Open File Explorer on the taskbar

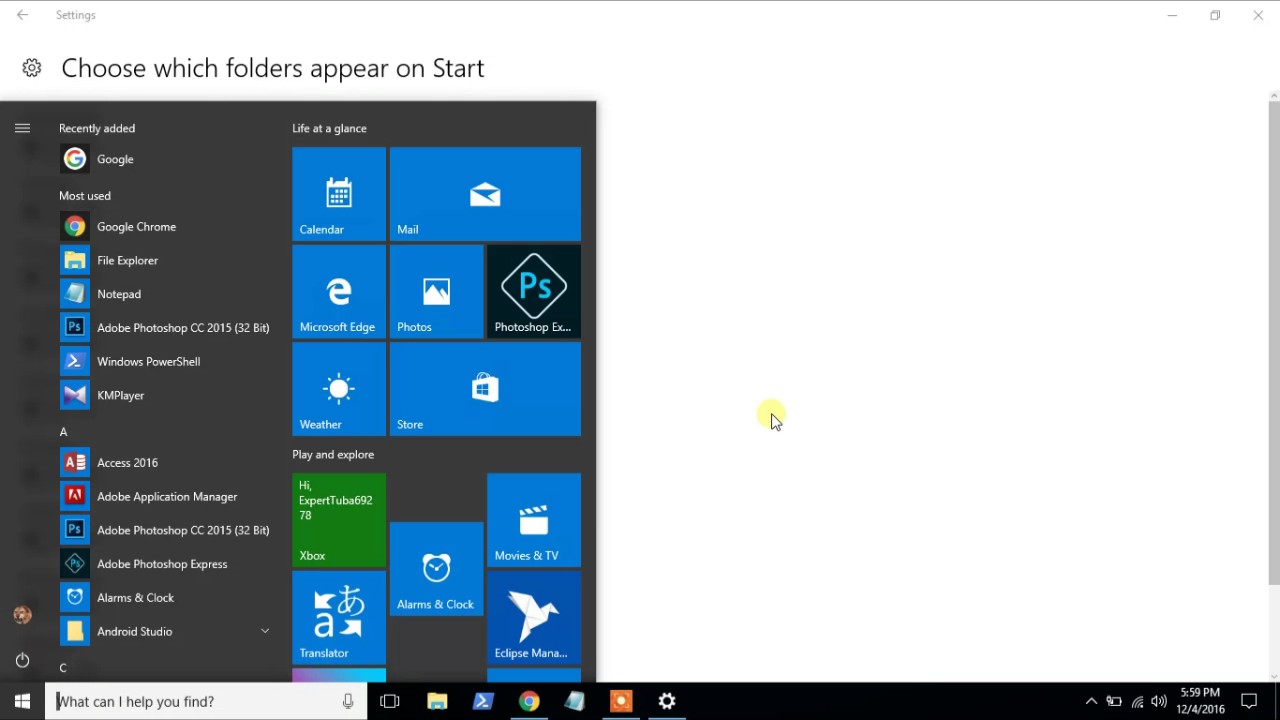pos(437,701)
